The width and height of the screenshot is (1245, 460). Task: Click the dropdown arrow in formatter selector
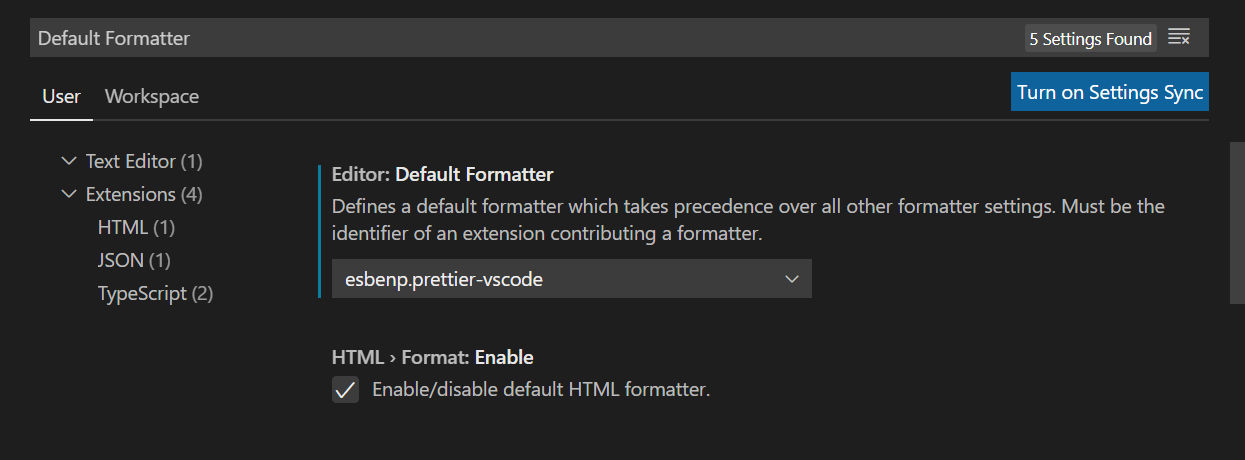[x=792, y=279]
